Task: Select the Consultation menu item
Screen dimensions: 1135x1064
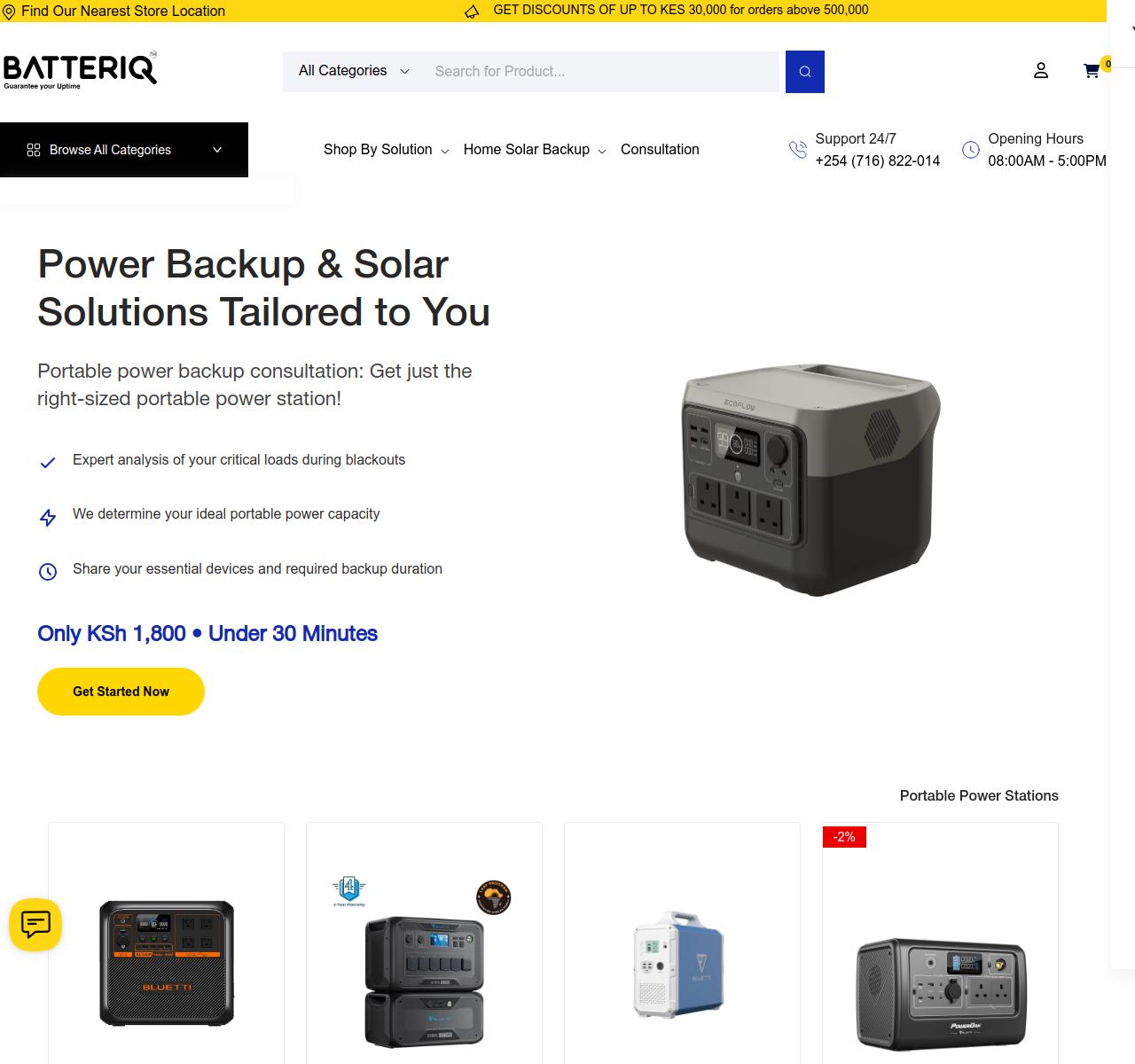Action: point(660,149)
